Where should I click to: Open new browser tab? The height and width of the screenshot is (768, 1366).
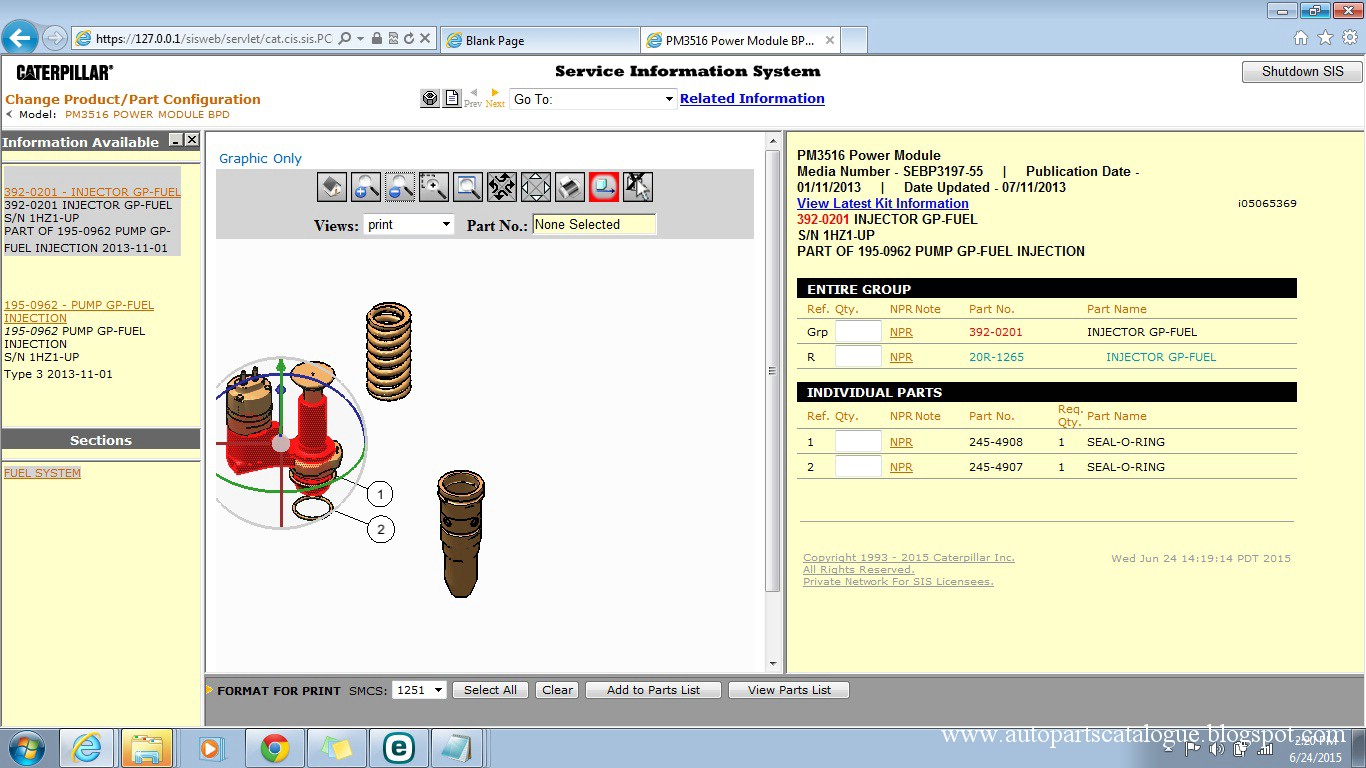click(854, 40)
